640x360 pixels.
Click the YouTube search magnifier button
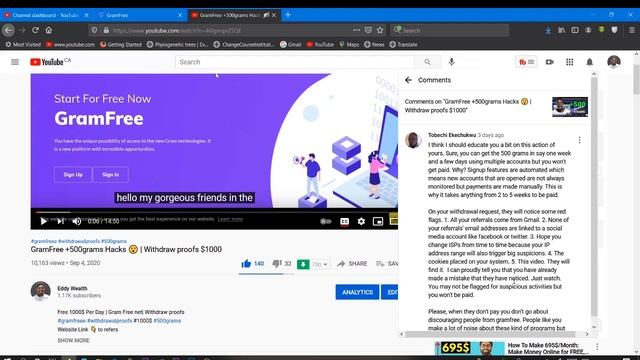coord(427,62)
